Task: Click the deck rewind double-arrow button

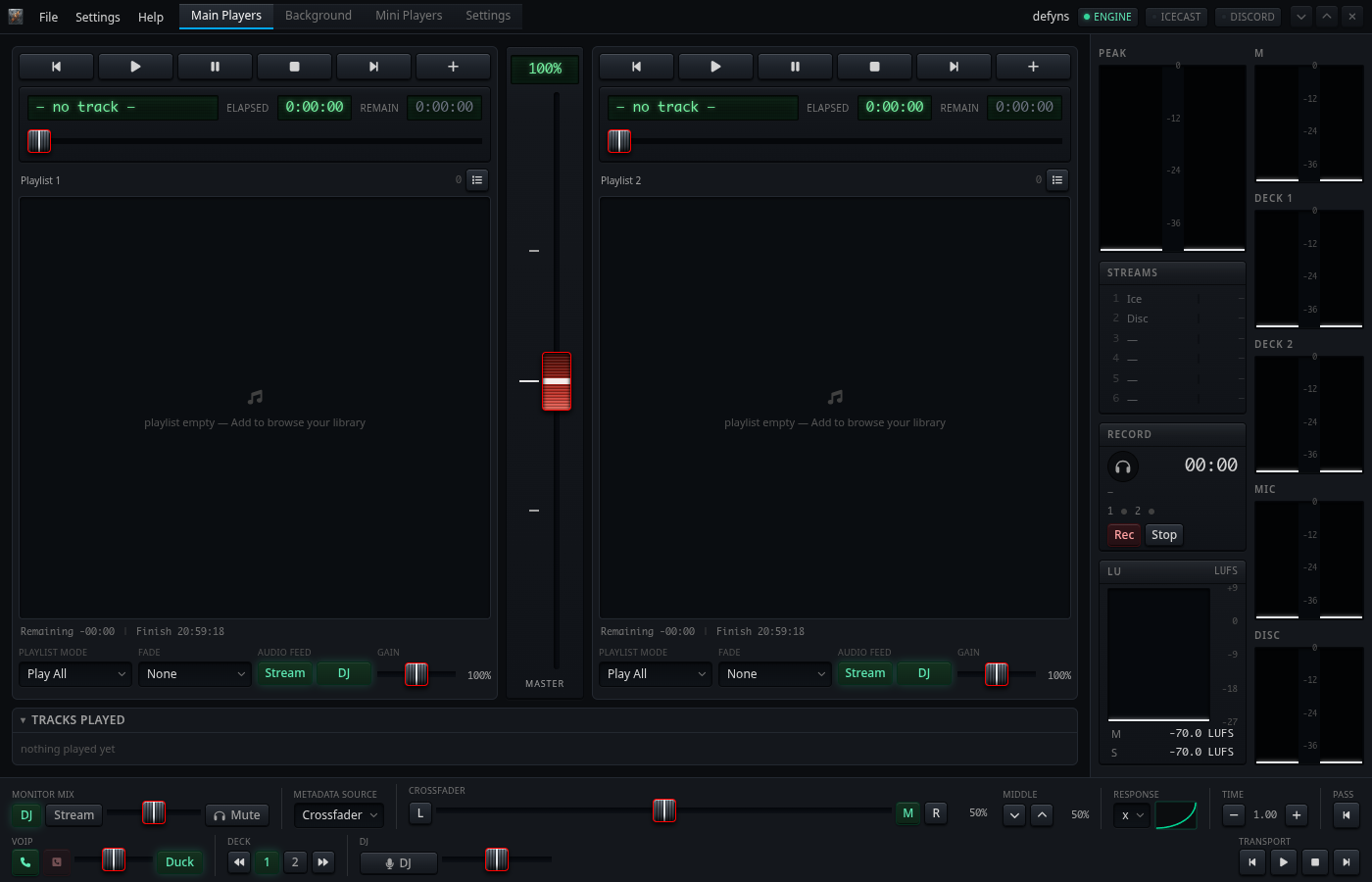Action: (x=239, y=862)
